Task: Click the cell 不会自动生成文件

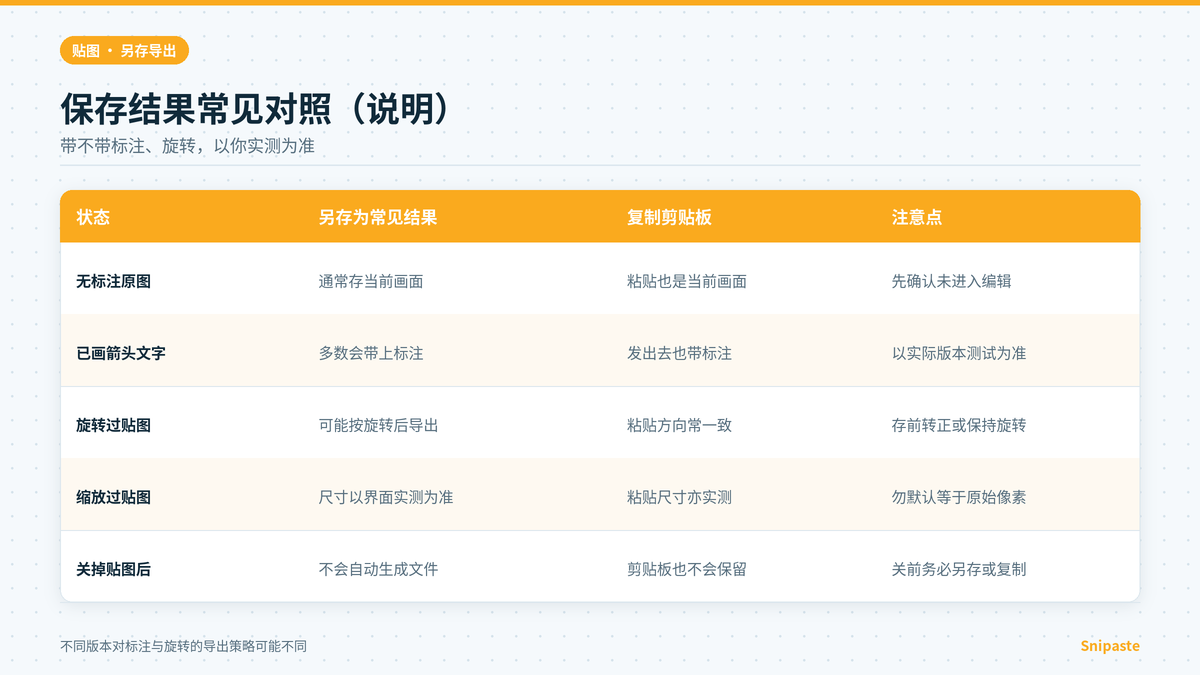Action: tap(379, 569)
